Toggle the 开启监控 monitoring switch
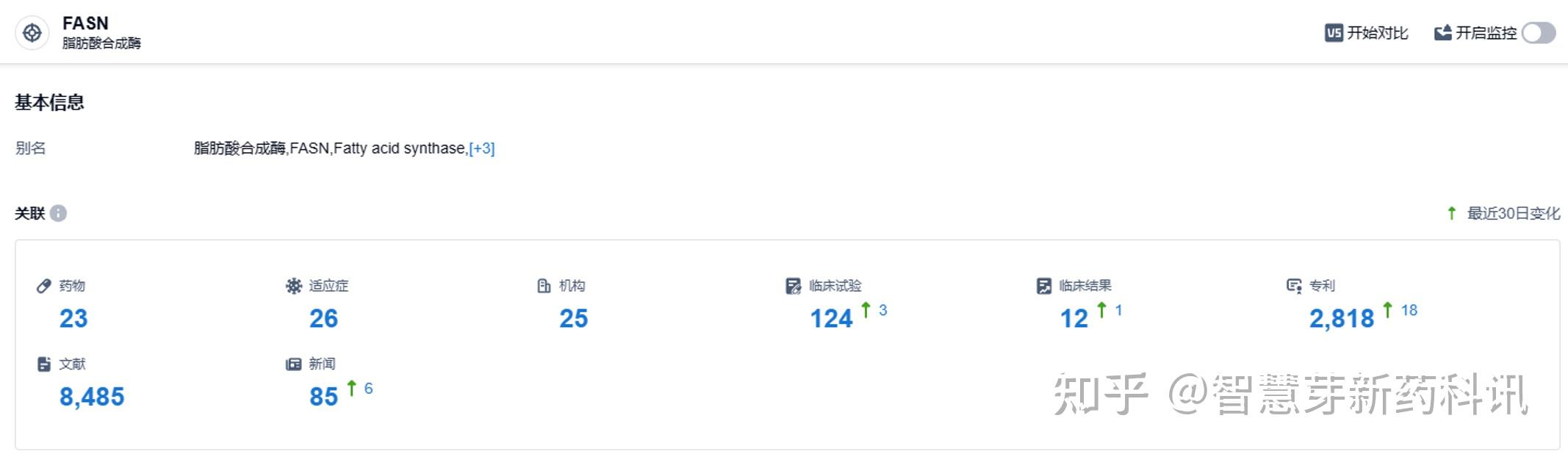Screen dimensions: 1568x457 (1538, 33)
